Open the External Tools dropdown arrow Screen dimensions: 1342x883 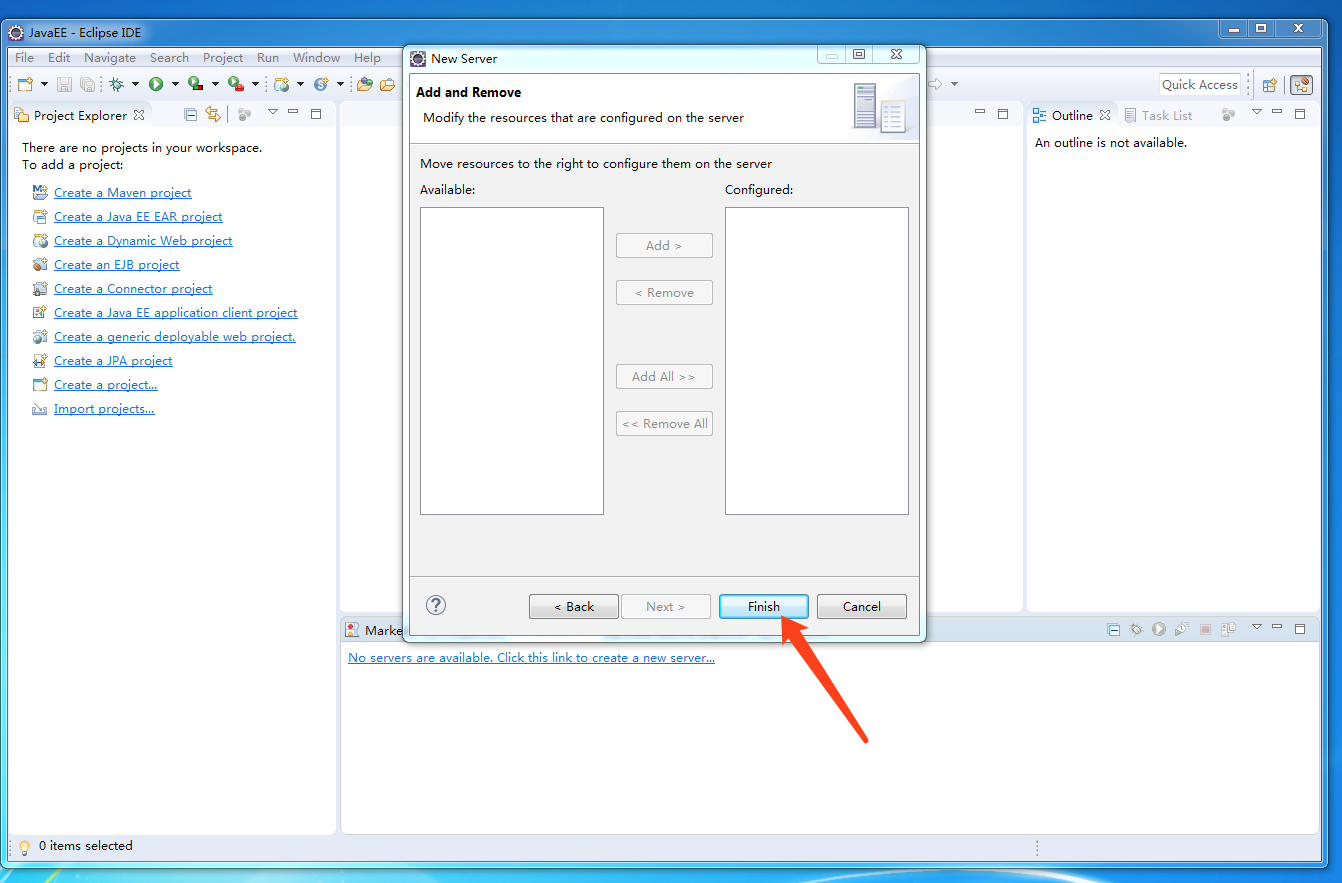pyautogui.click(x=255, y=84)
